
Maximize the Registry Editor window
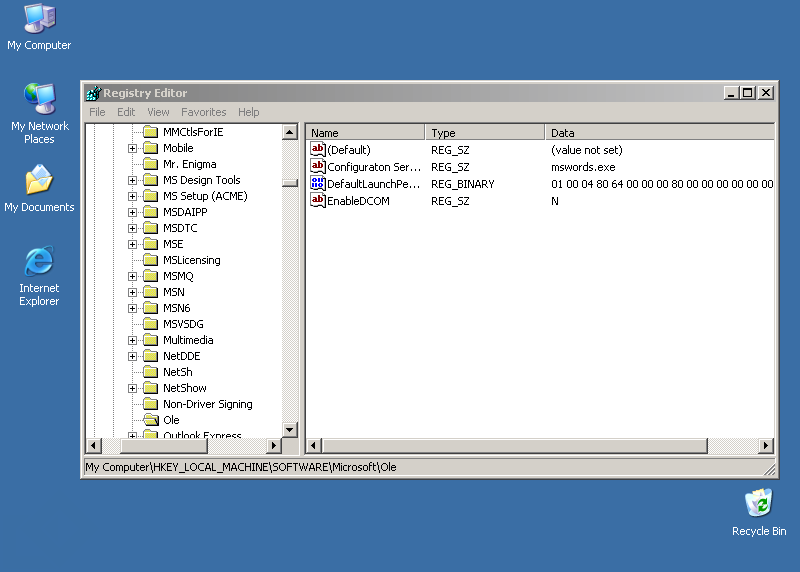click(748, 93)
